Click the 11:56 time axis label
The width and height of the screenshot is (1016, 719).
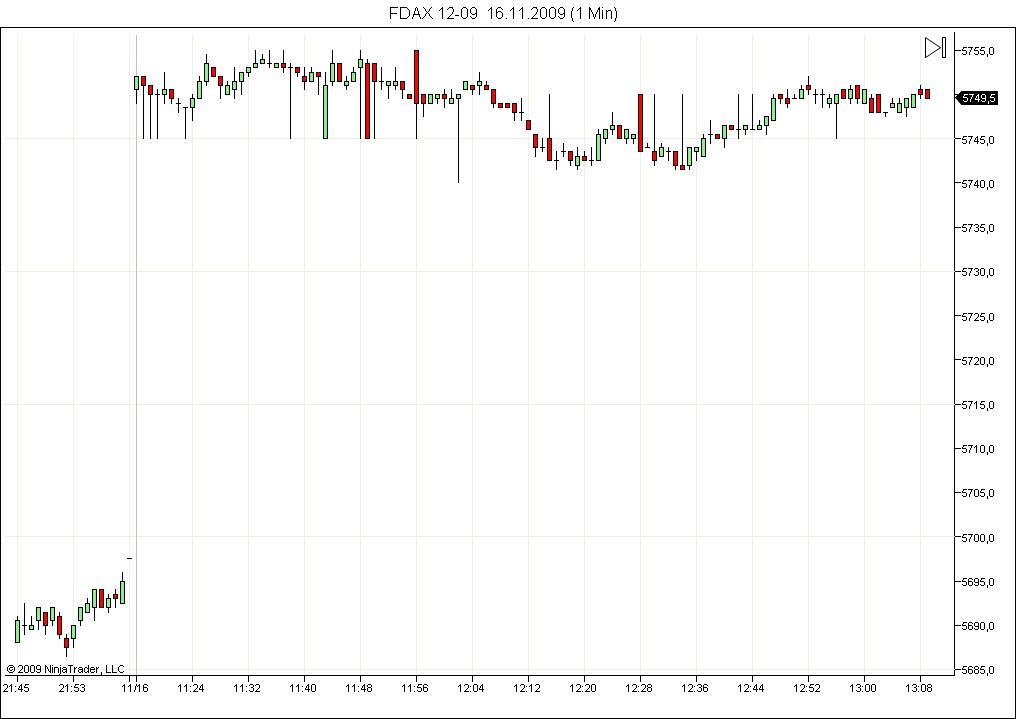(415, 688)
